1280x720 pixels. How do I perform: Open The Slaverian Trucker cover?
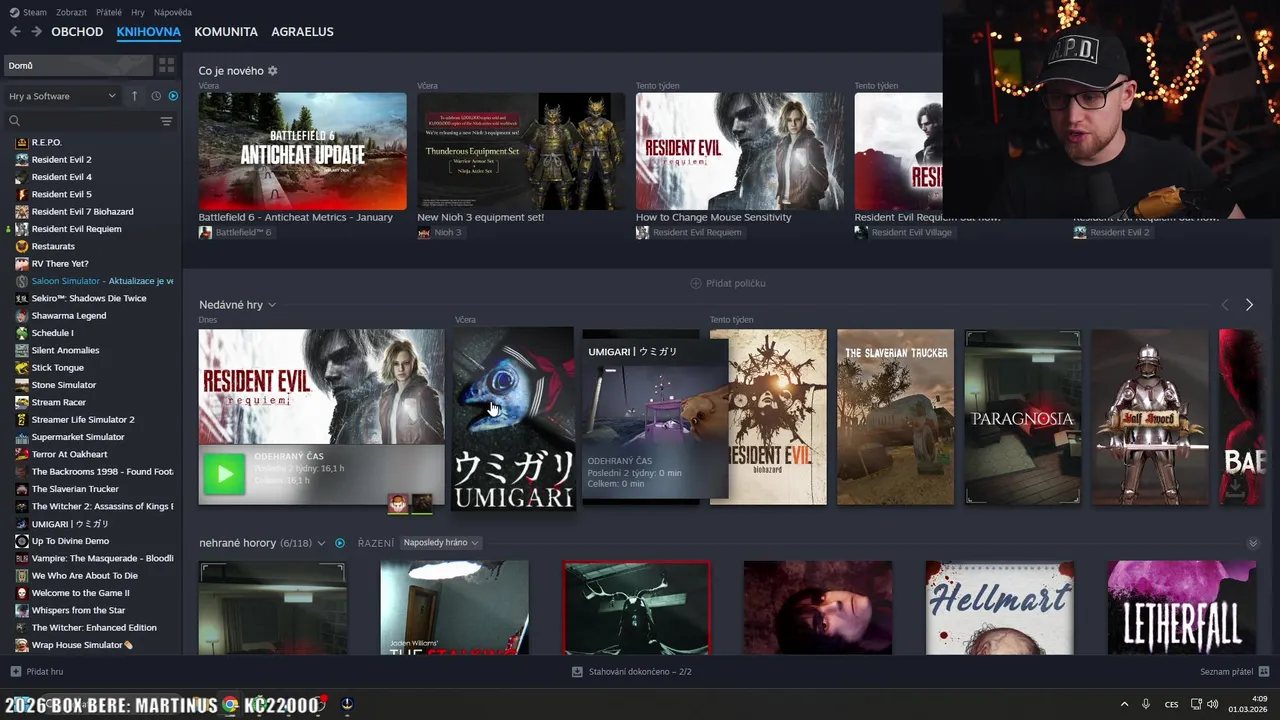(896, 417)
